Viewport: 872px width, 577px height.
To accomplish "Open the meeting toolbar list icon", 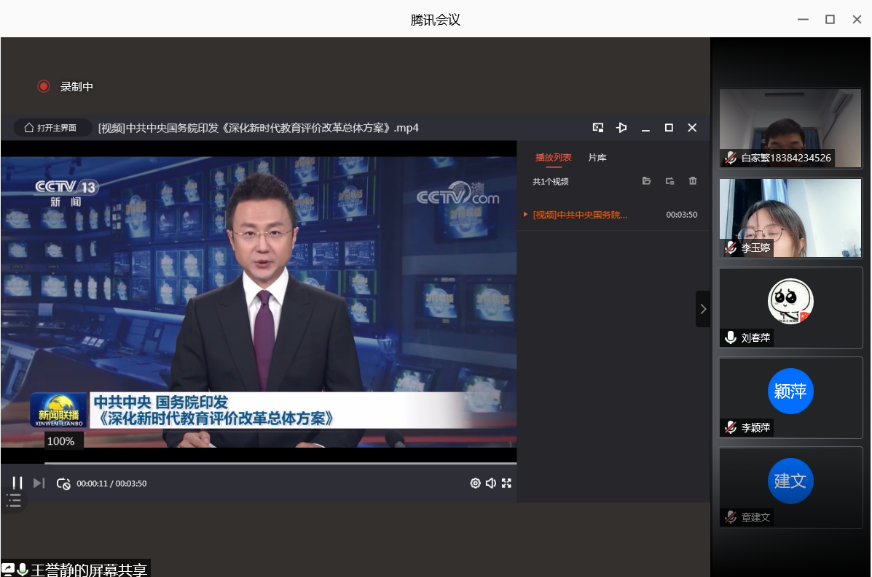I will pos(14,501).
